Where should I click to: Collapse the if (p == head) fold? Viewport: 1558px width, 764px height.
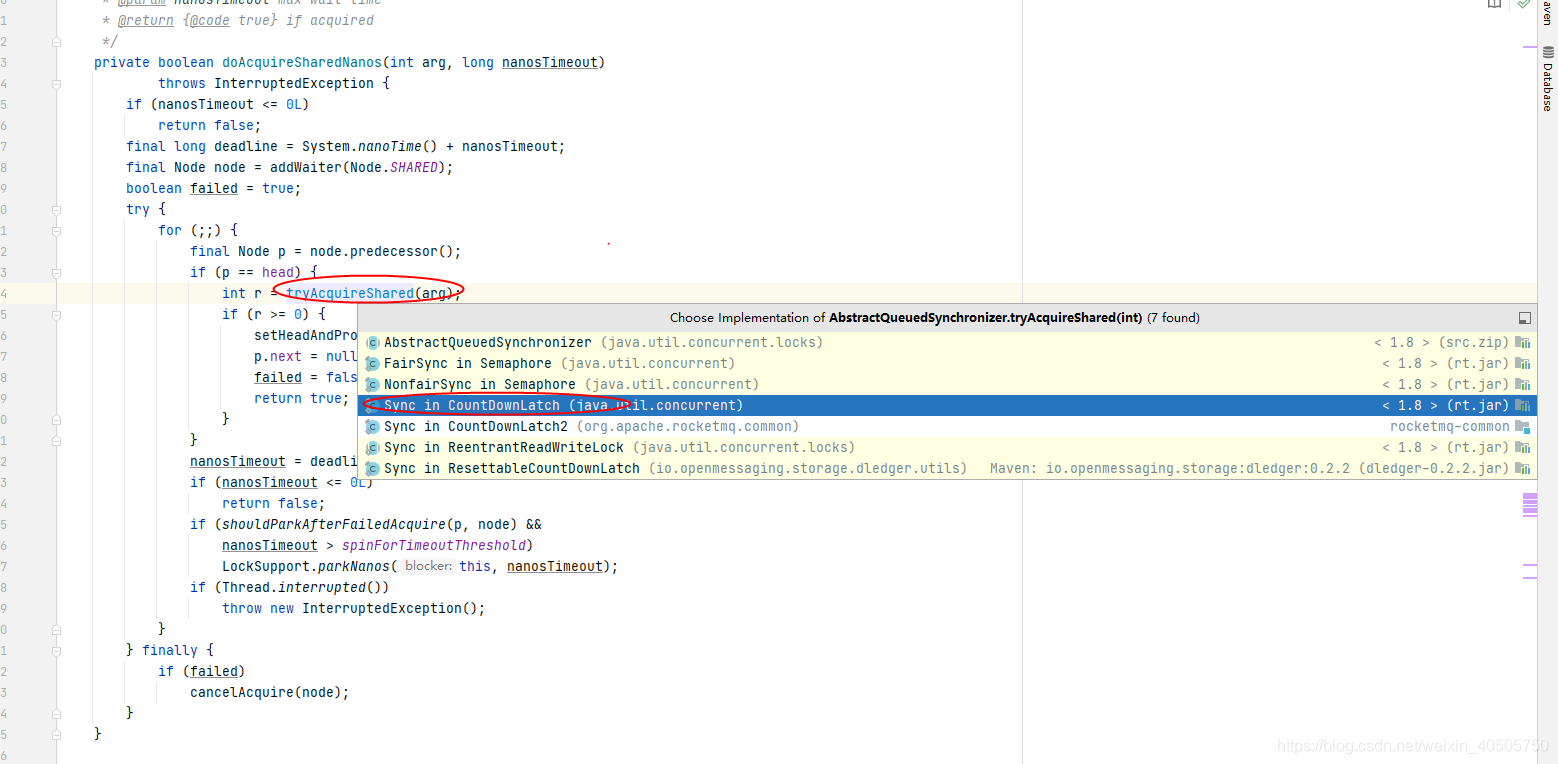coord(57,273)
